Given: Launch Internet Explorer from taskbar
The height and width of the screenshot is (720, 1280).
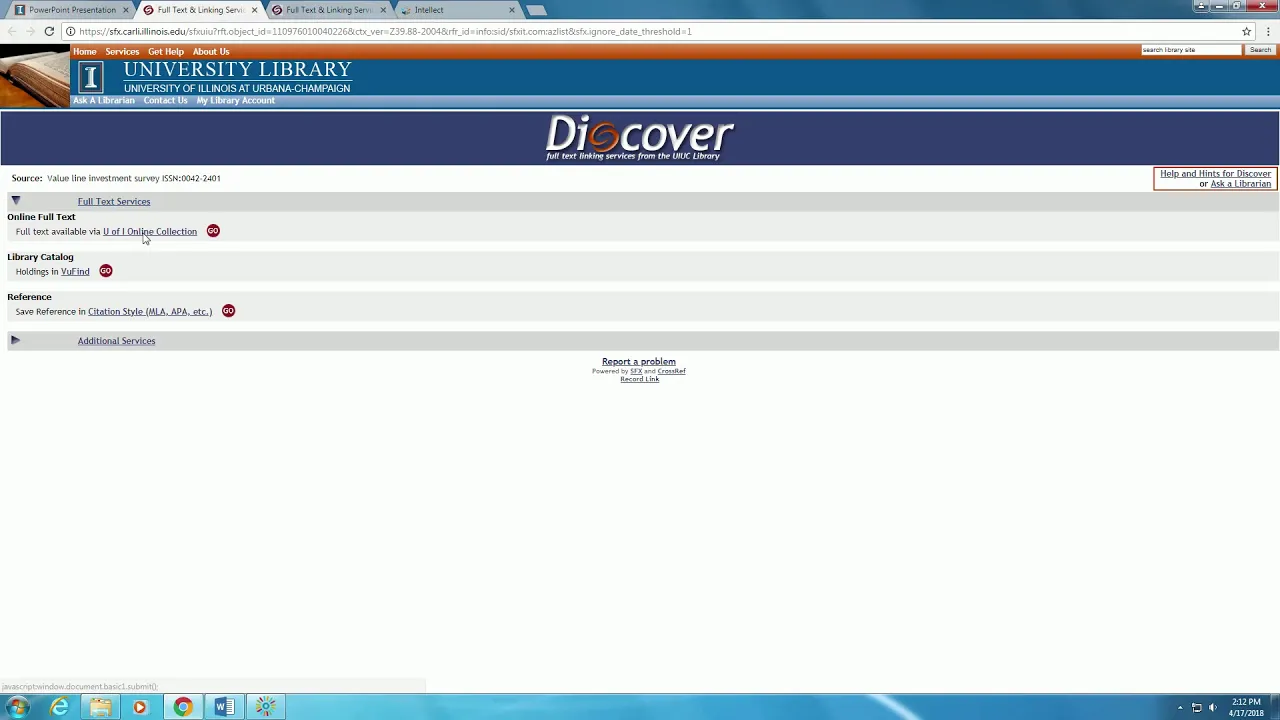Looking at the screenshot, I should 60,707.
